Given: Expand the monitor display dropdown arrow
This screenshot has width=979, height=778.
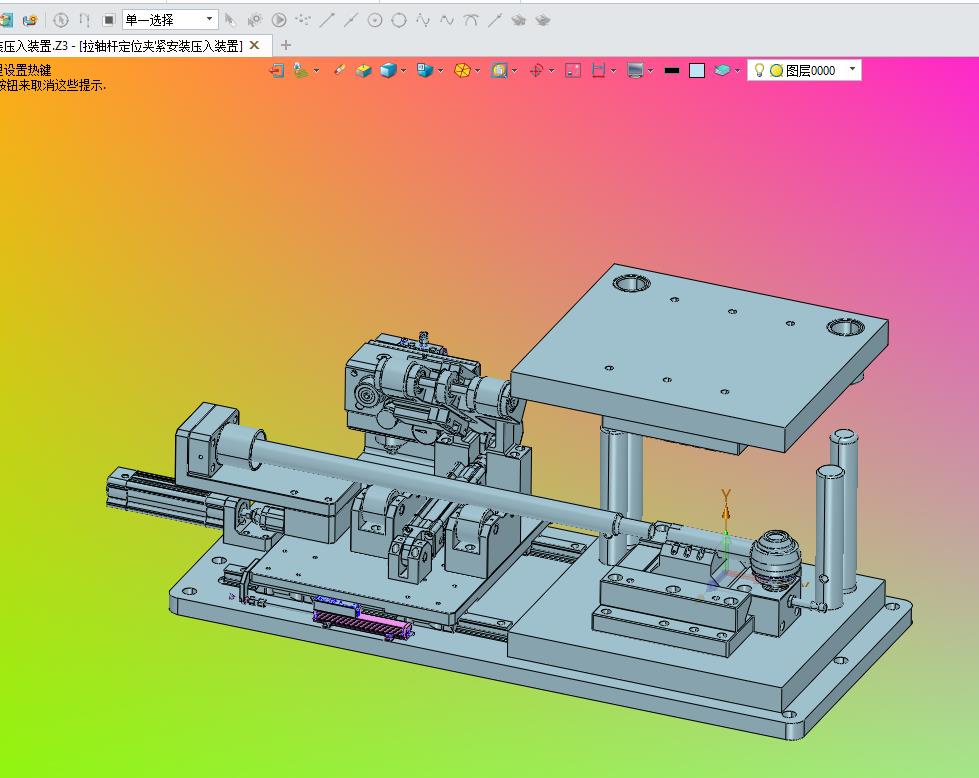Looking at the screenshot, I should (651, 71).
